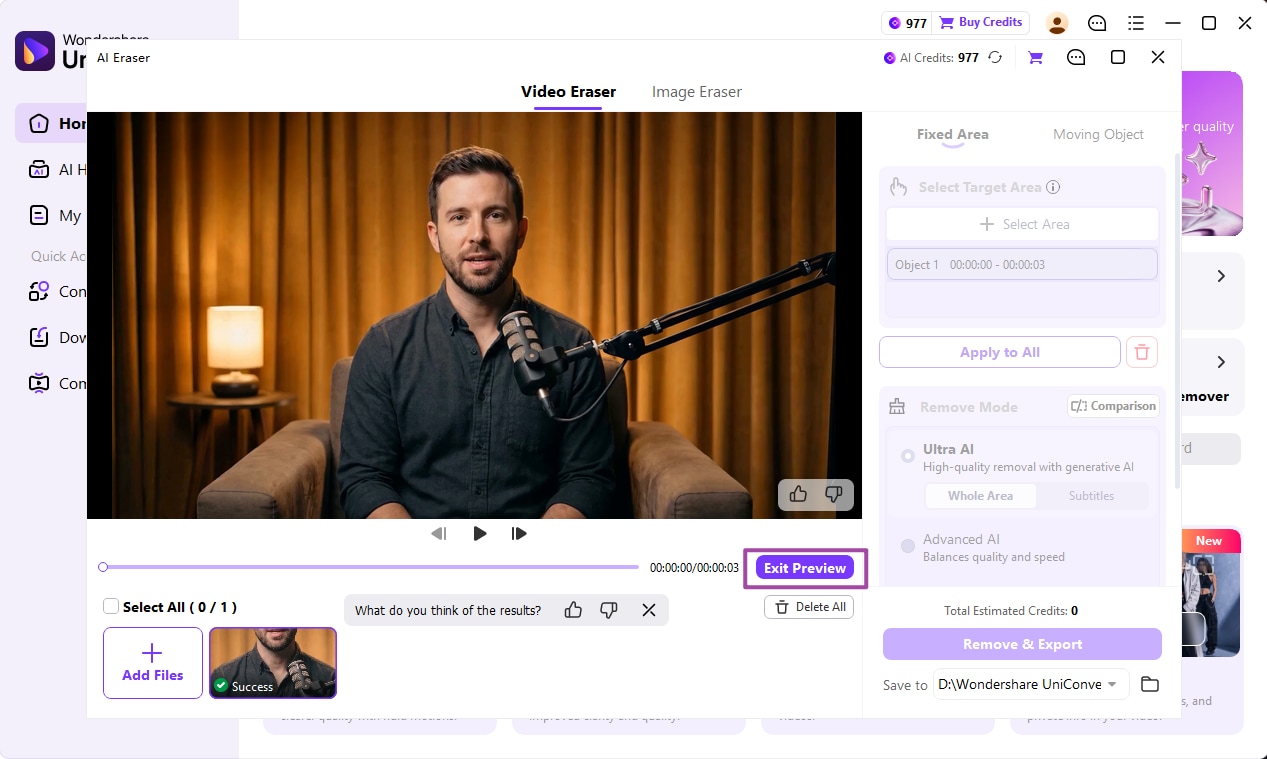1267x759 pixels.
Task: Play the video preview
Action: 480,534
